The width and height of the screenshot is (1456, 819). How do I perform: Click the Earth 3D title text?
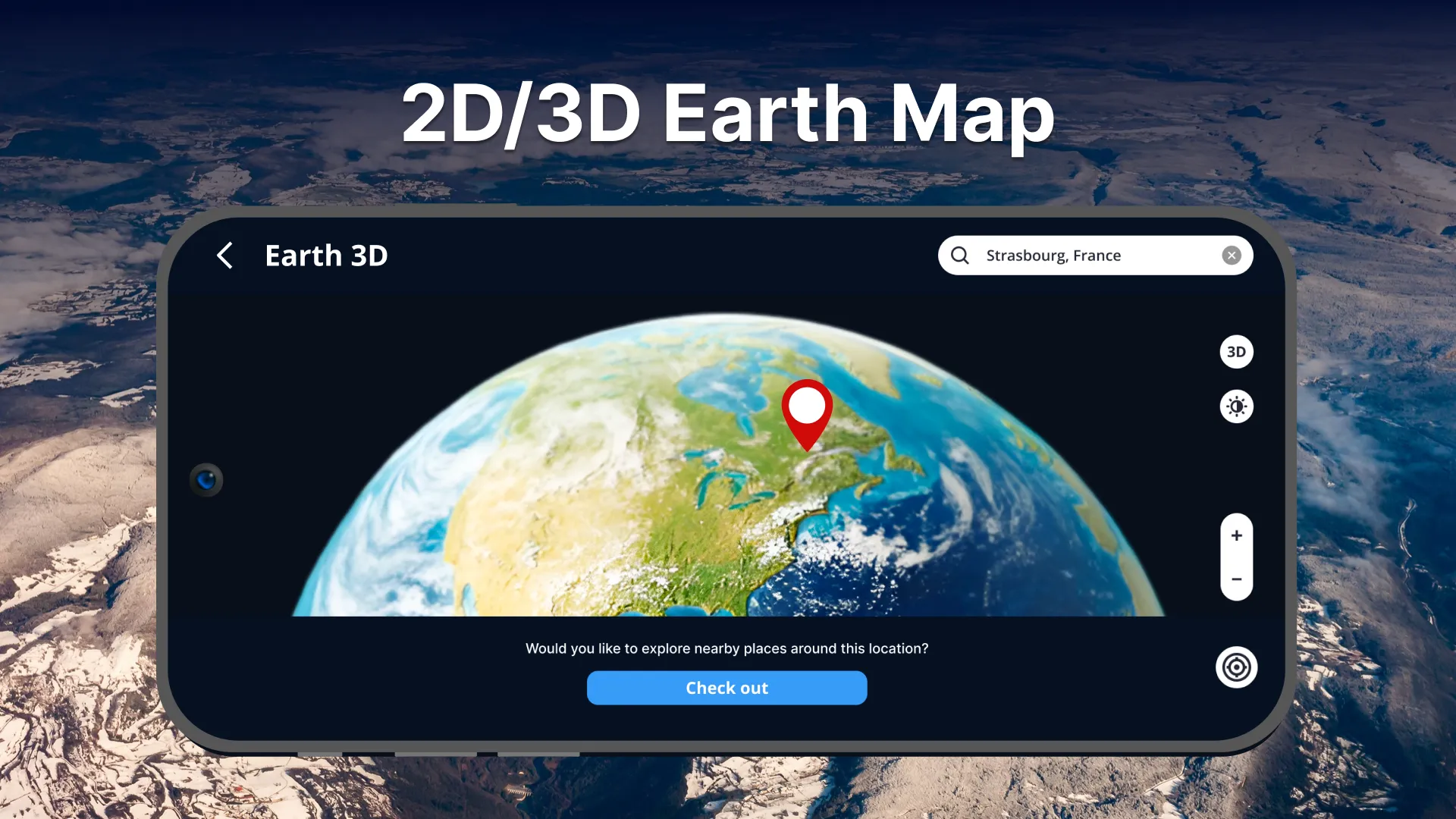click(326, 256)
